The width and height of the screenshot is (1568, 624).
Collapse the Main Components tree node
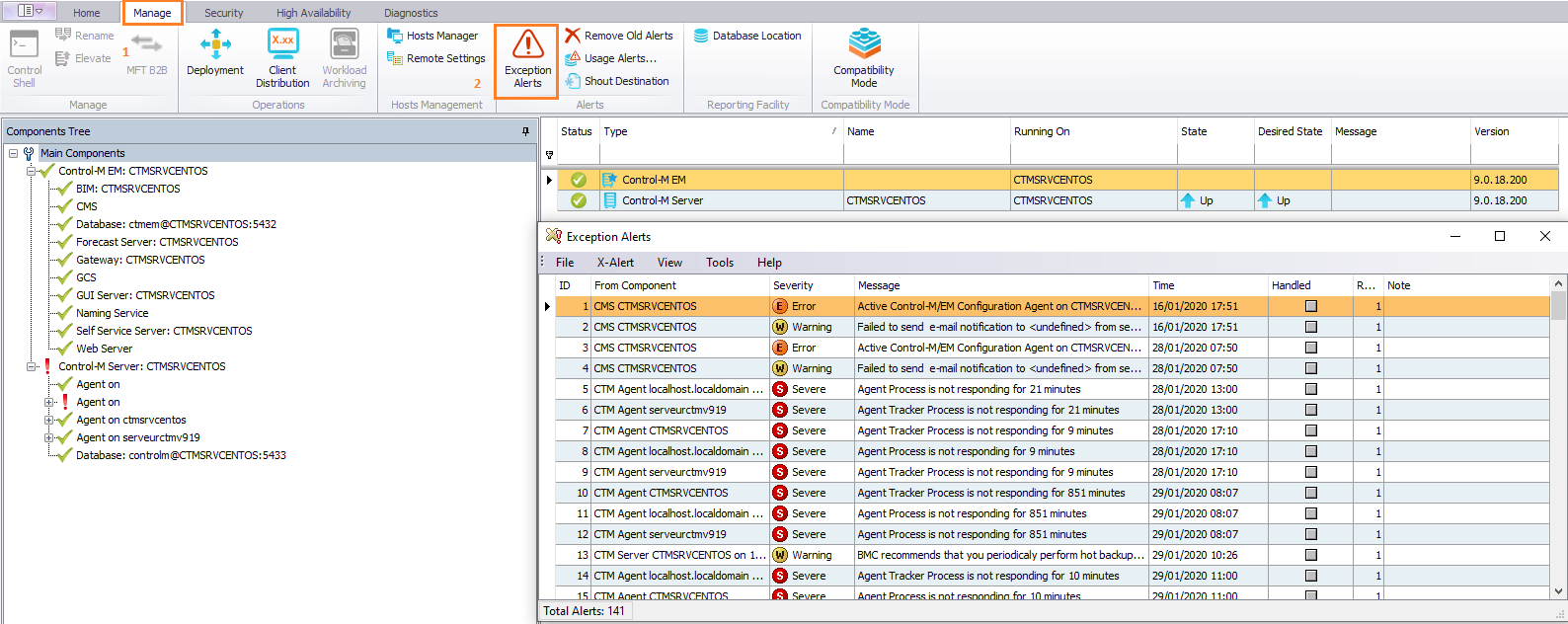[13, 153]
